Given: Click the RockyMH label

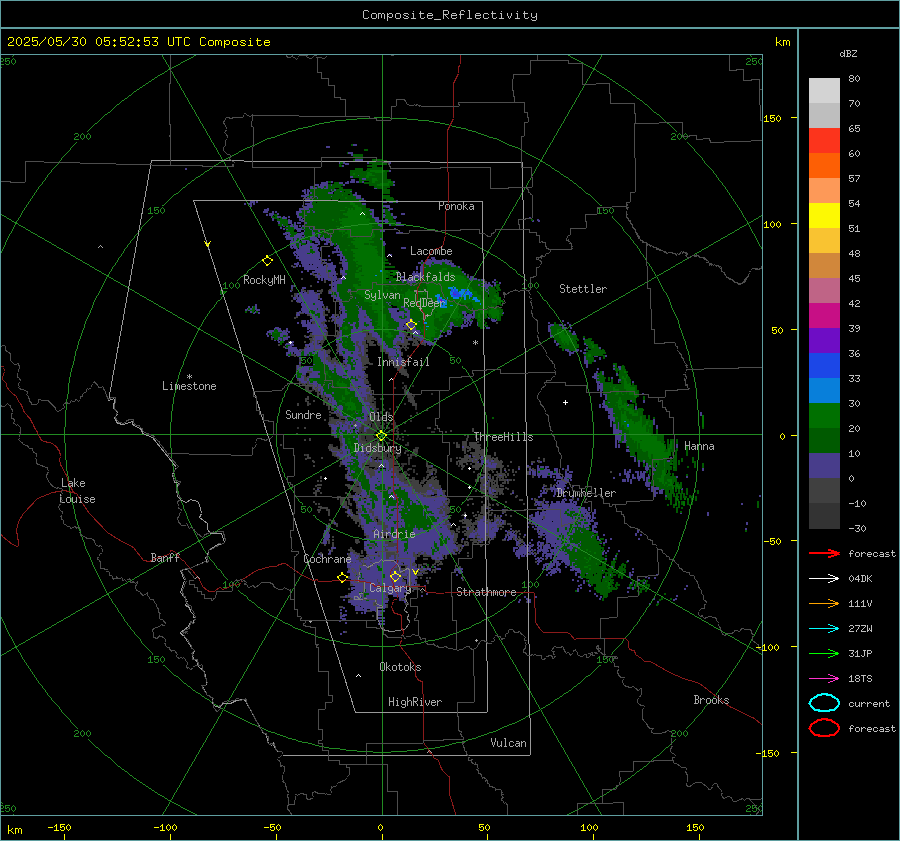Looking at the screenshot, I should (x=264, y=280).
